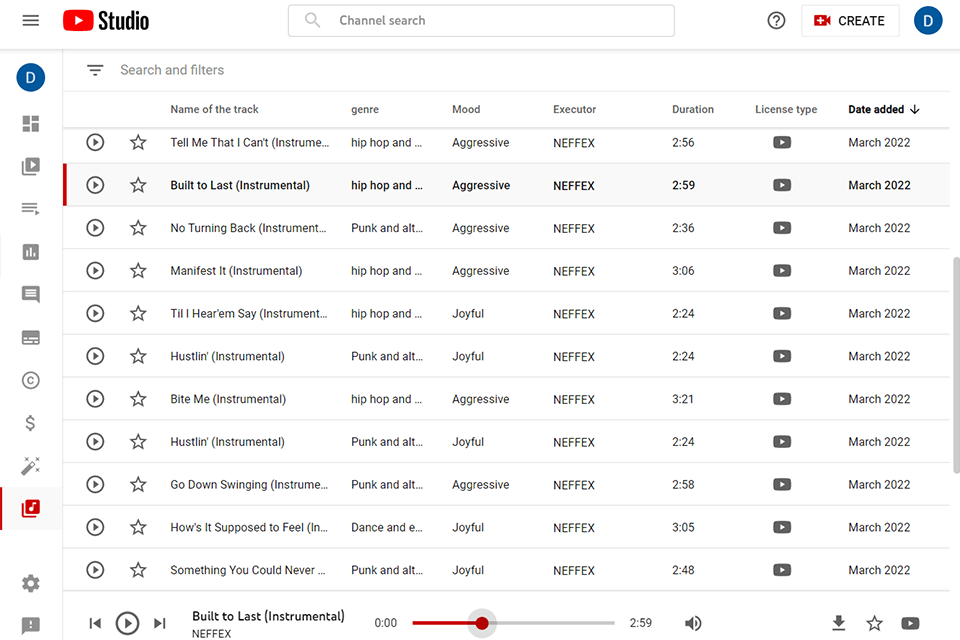
Task: Play Something You Could Never track
Action: click(x=95, y=570)
